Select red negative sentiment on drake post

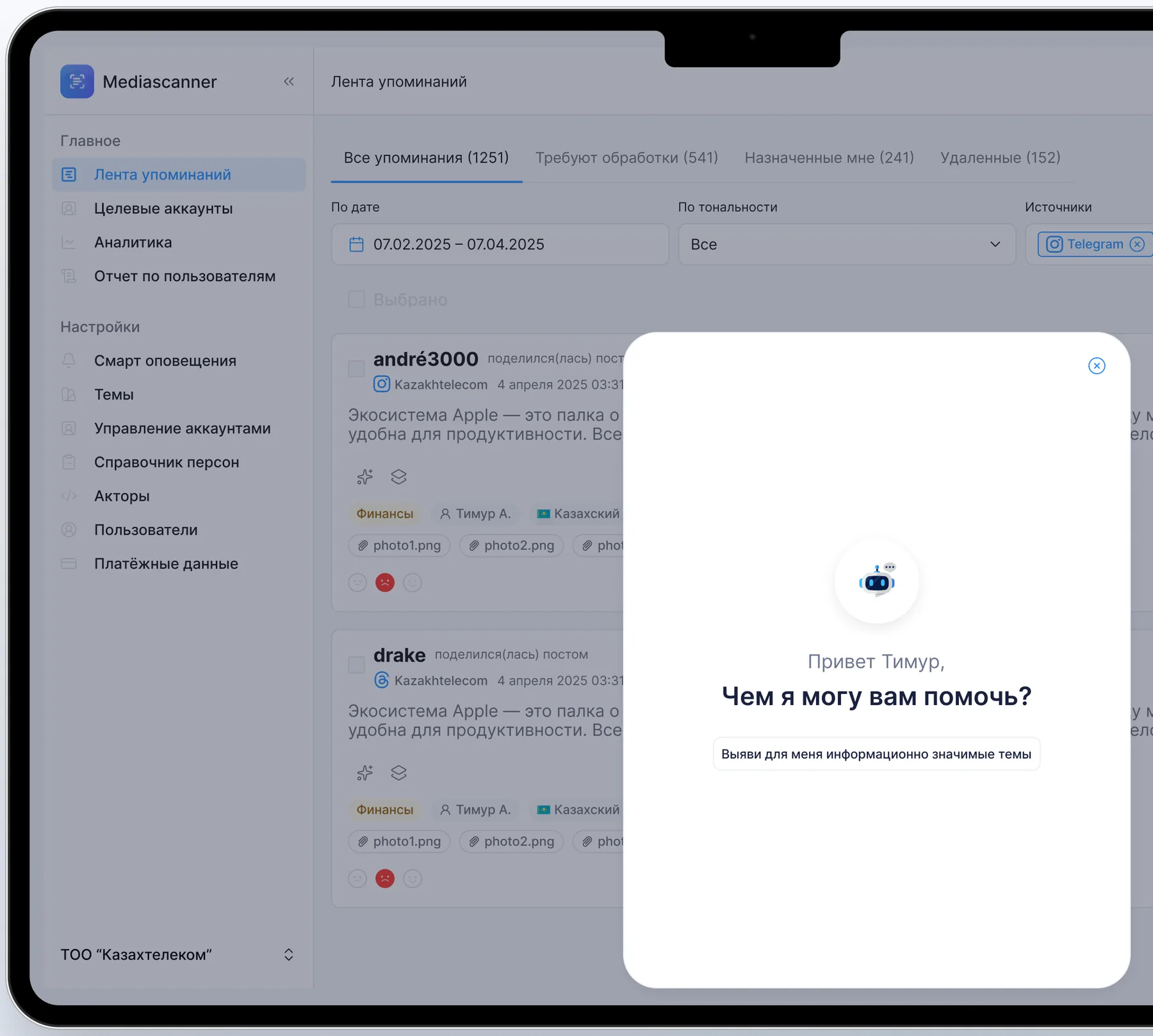tap(385, 878)
